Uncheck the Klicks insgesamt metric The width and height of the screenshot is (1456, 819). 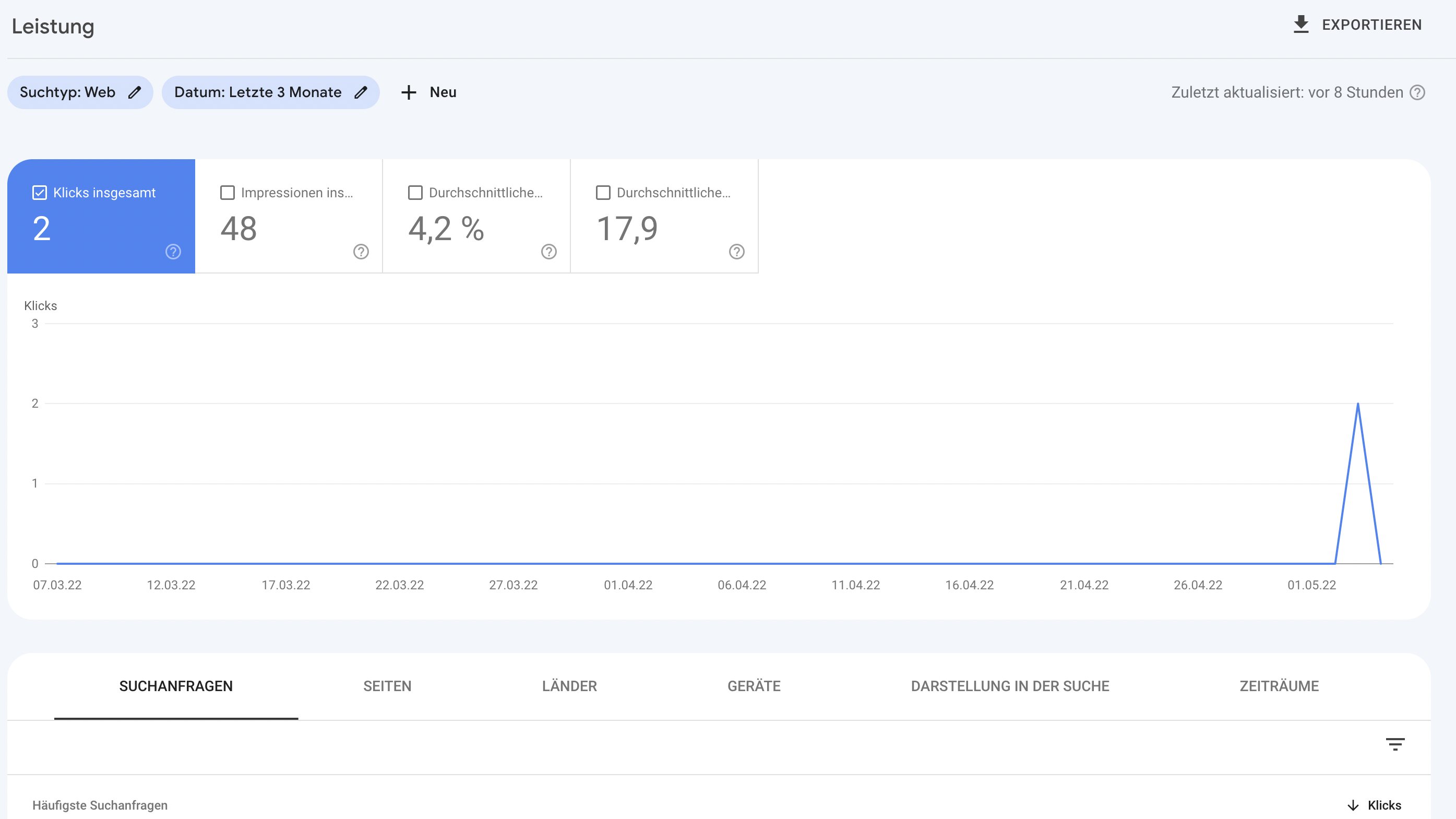tap(39, 192)
